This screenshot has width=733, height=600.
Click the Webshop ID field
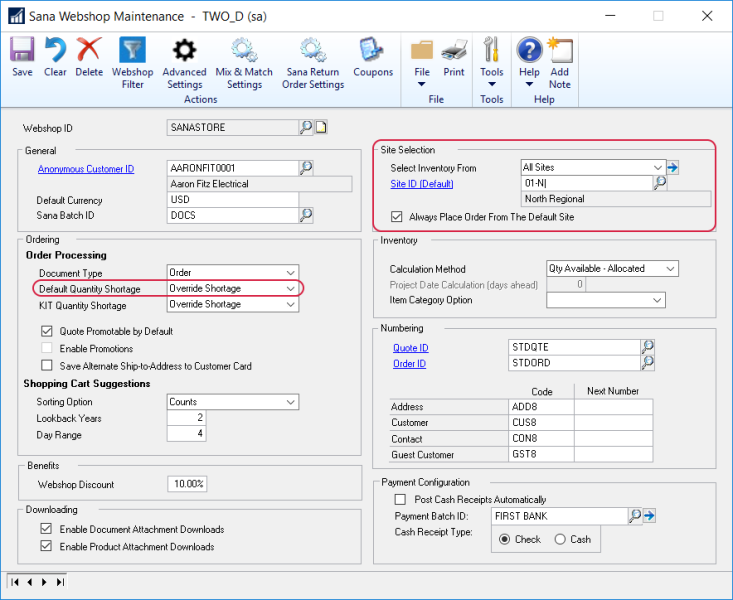[x=233, y=127]
